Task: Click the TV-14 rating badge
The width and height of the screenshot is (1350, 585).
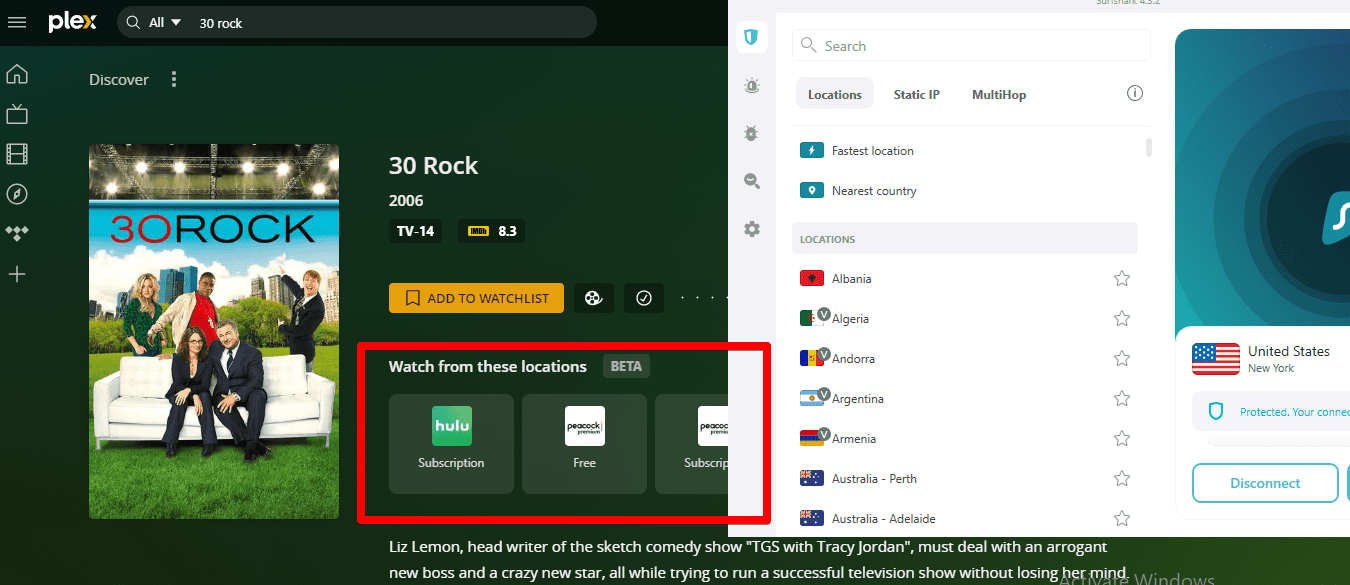Action: [415, 231]
